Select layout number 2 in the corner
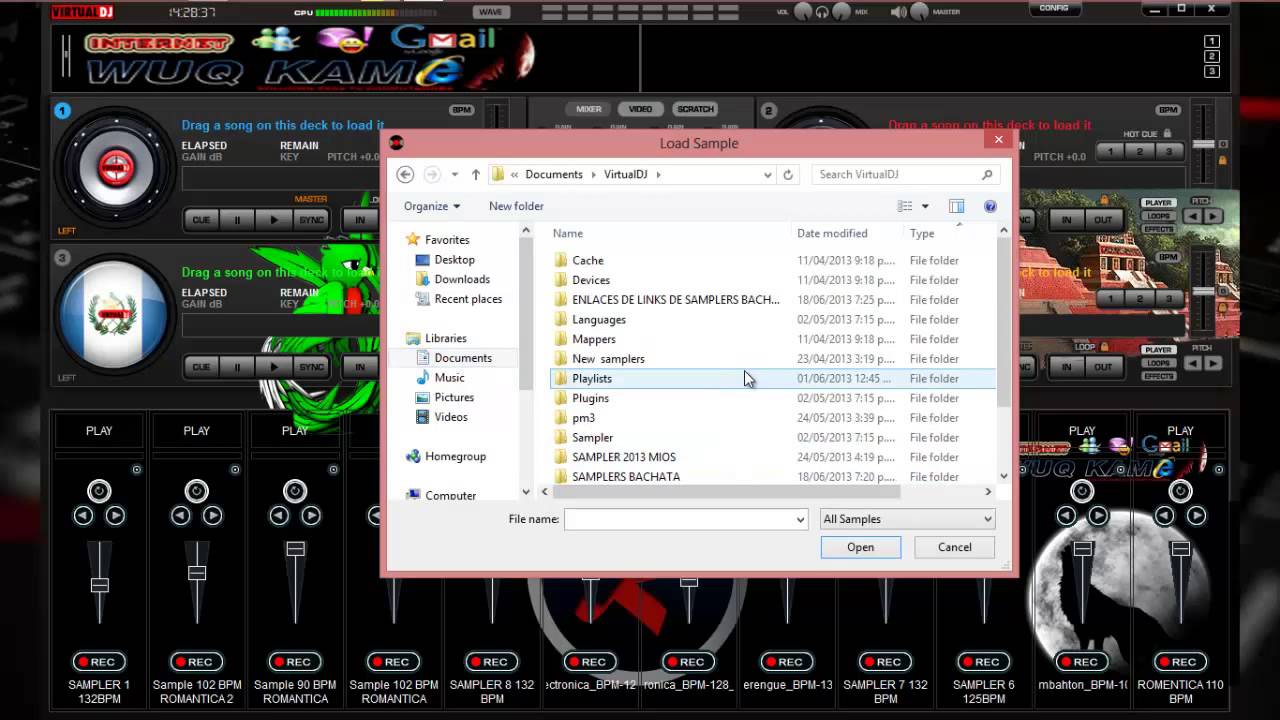This screenshot has width=1280, height=720. point(1212,57)
